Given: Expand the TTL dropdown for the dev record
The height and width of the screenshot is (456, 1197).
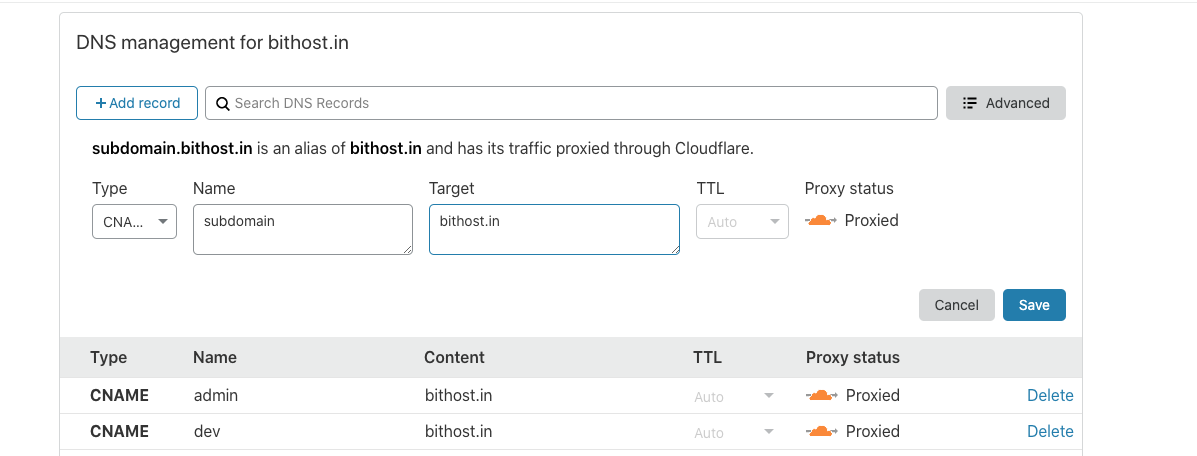Looking at the screenshot, I should pos(734,432).
